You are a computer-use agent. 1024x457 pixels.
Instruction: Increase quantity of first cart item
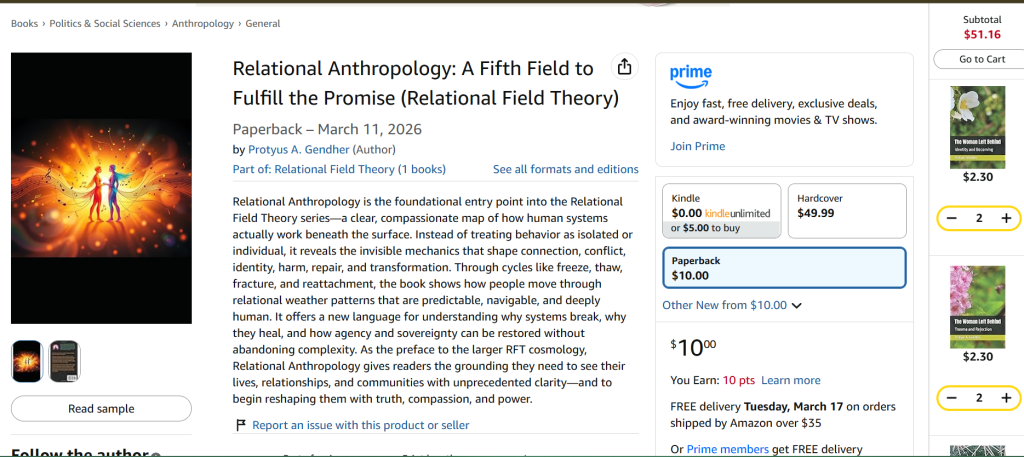[1006, 218]
